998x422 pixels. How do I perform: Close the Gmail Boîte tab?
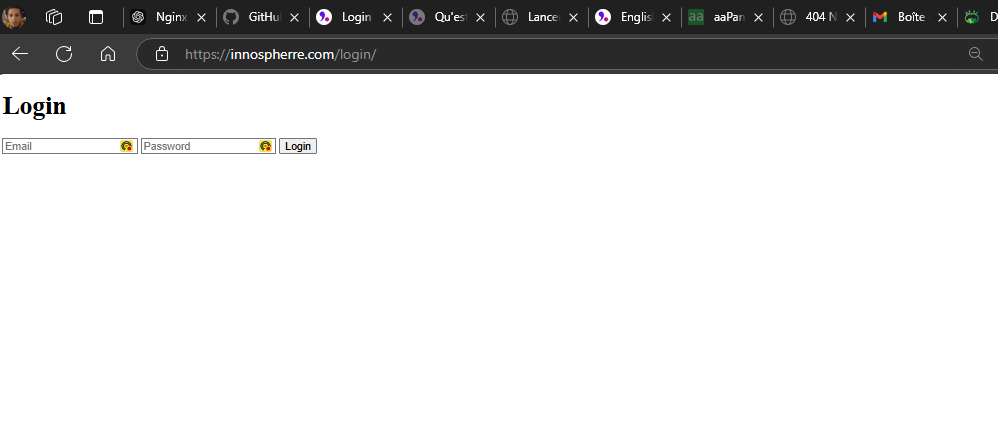click(x=942, y=18)
